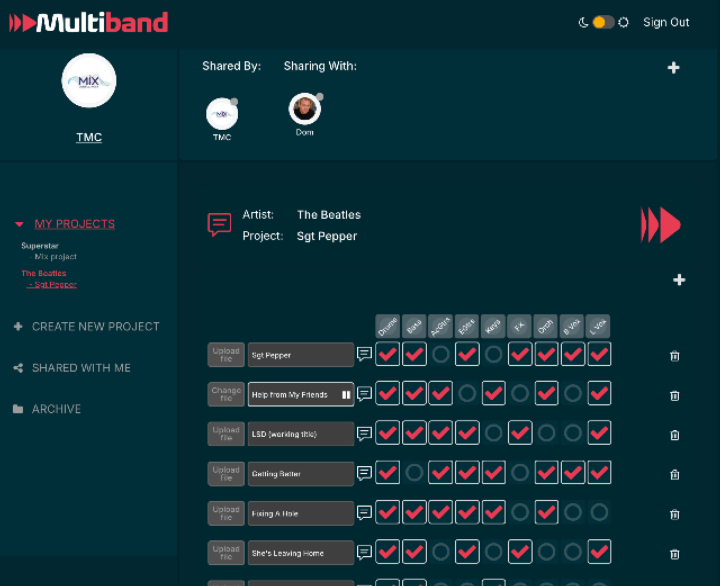The height and width of the screenshot is (586, 720).
Task: Add a collaborator with the plus icon
Action: 673,68
